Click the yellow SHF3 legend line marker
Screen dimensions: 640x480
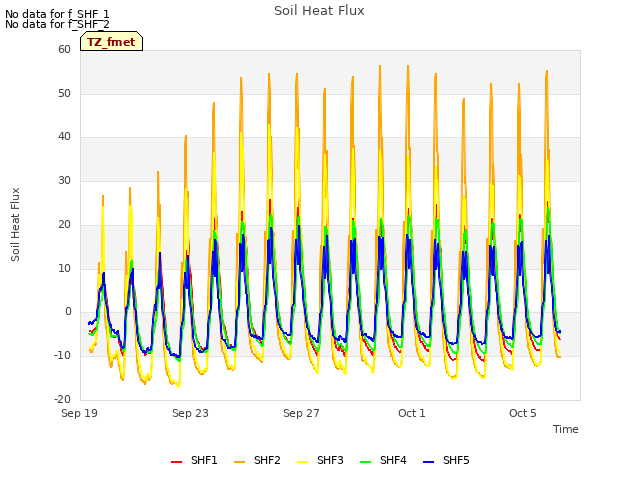(302, 462)
